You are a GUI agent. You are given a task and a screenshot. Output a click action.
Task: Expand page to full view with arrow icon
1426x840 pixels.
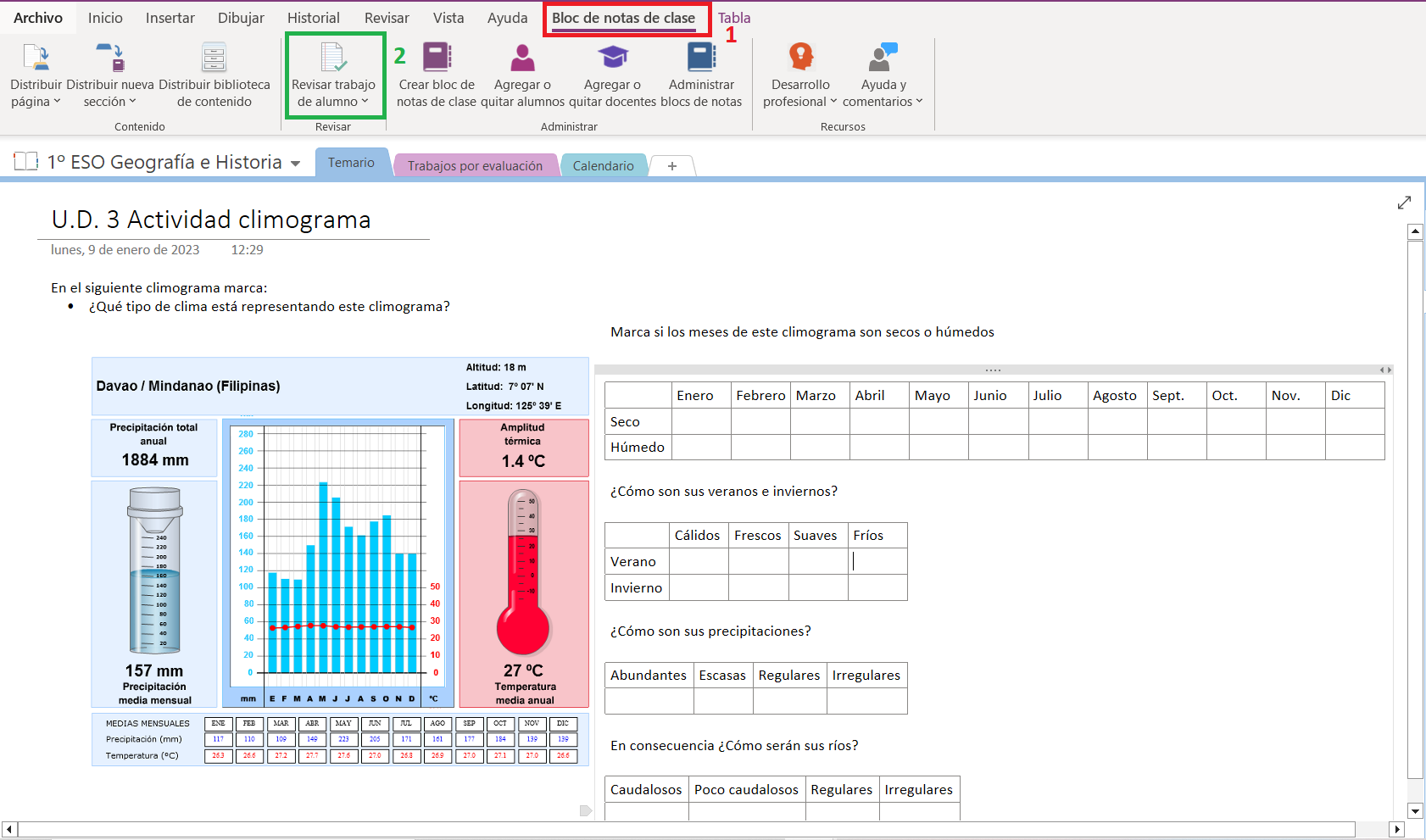tap(1404, 203)
